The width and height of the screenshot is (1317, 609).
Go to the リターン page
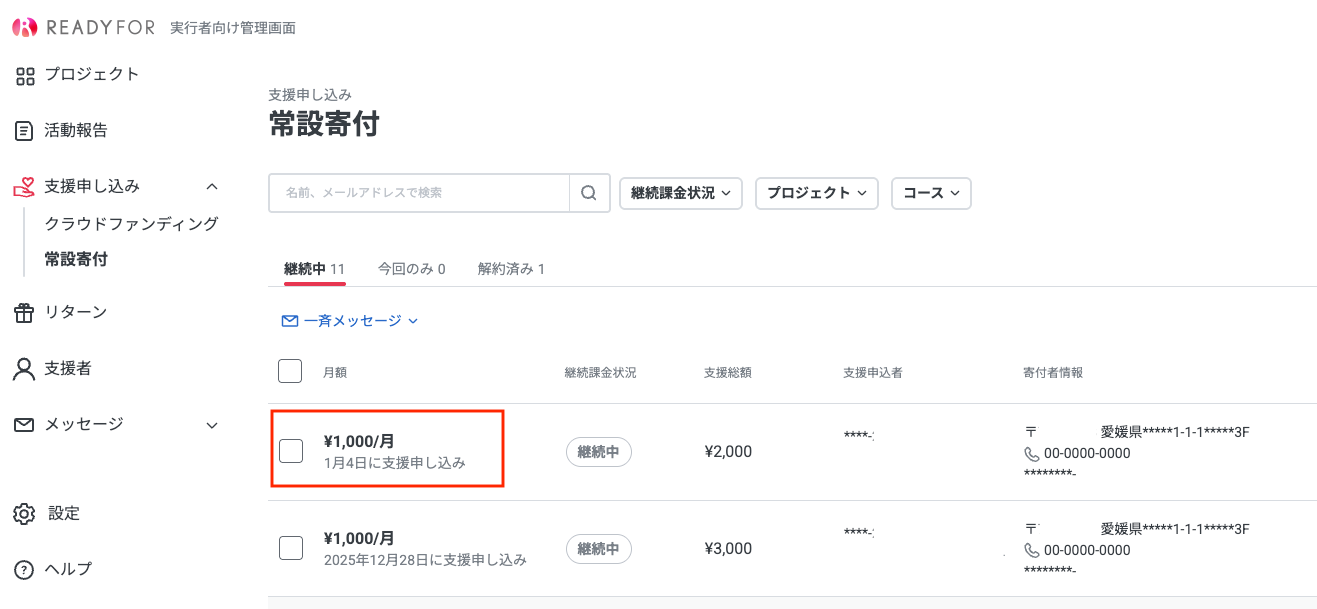76,313
